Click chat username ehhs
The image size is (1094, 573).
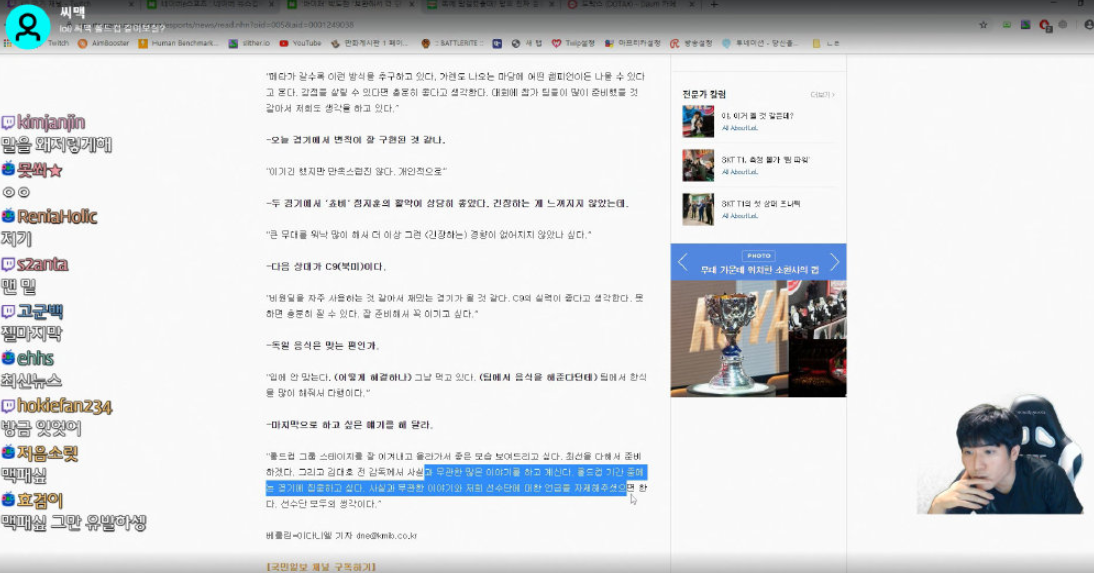point(35,358)
